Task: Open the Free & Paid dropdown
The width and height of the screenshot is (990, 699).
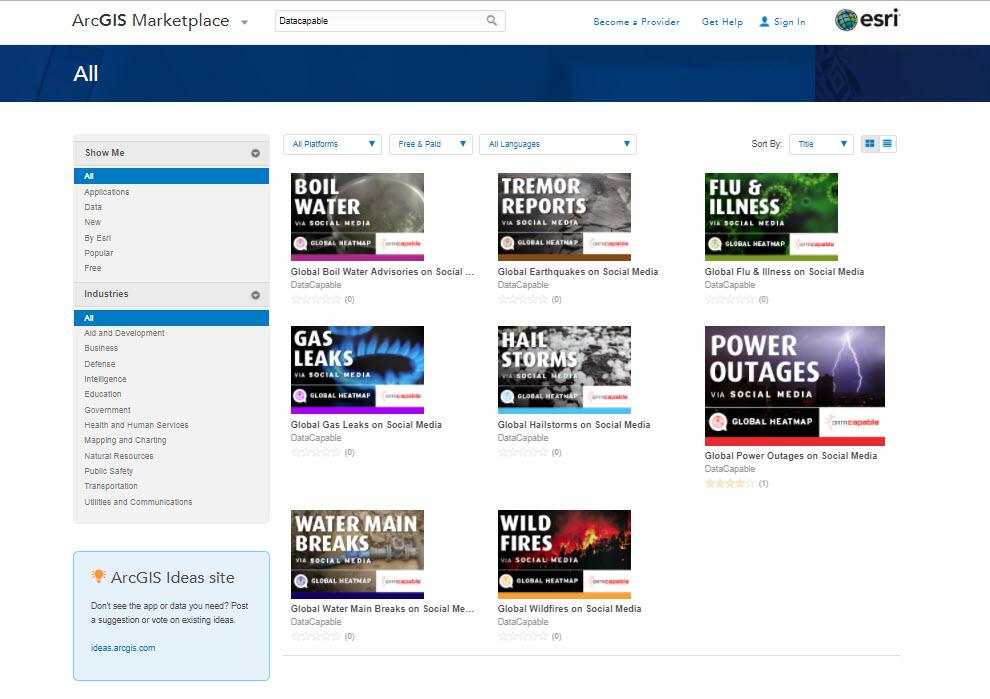Action: pyautogui.click(x=431, y=144)
